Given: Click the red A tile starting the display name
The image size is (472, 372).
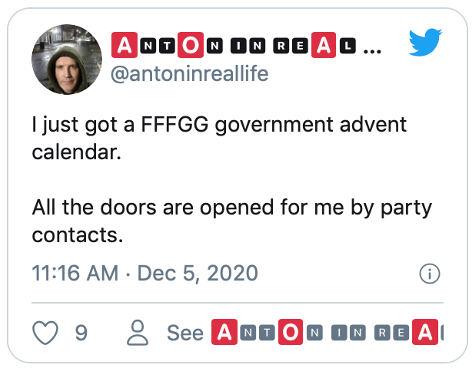Looking at the screenshot, I should click(124, 45).
